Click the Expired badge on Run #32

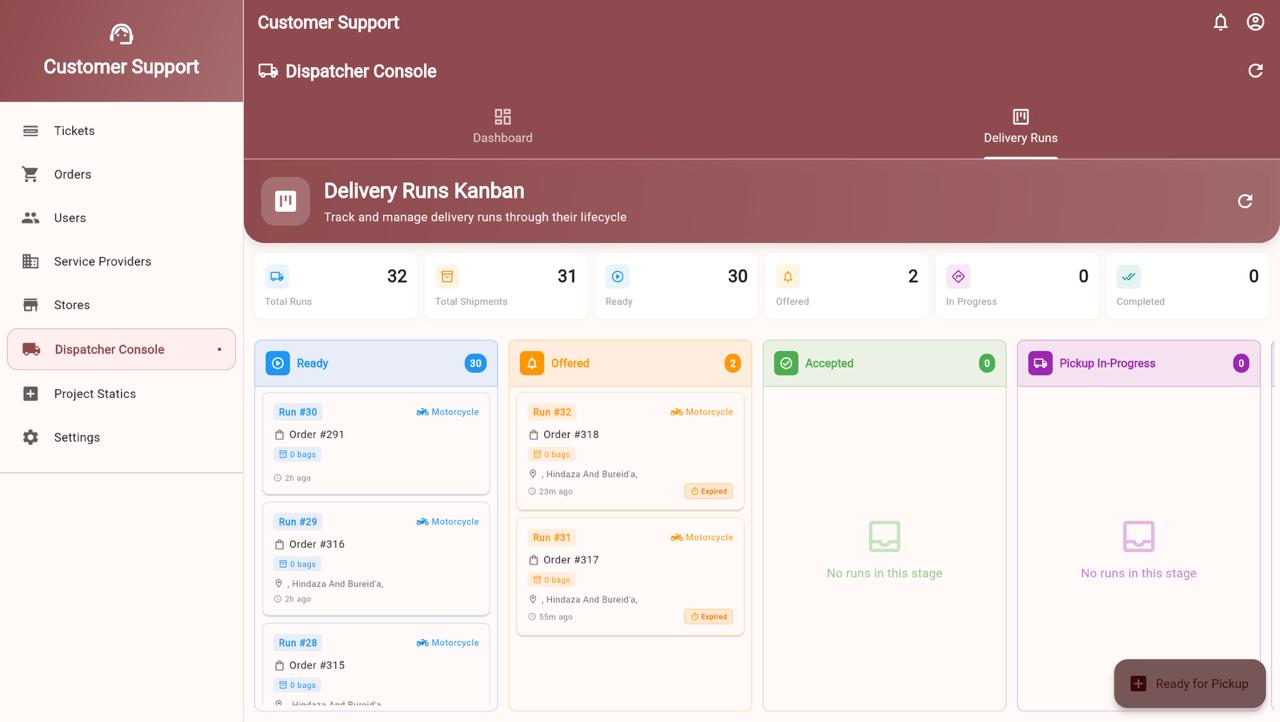[708, 491]
